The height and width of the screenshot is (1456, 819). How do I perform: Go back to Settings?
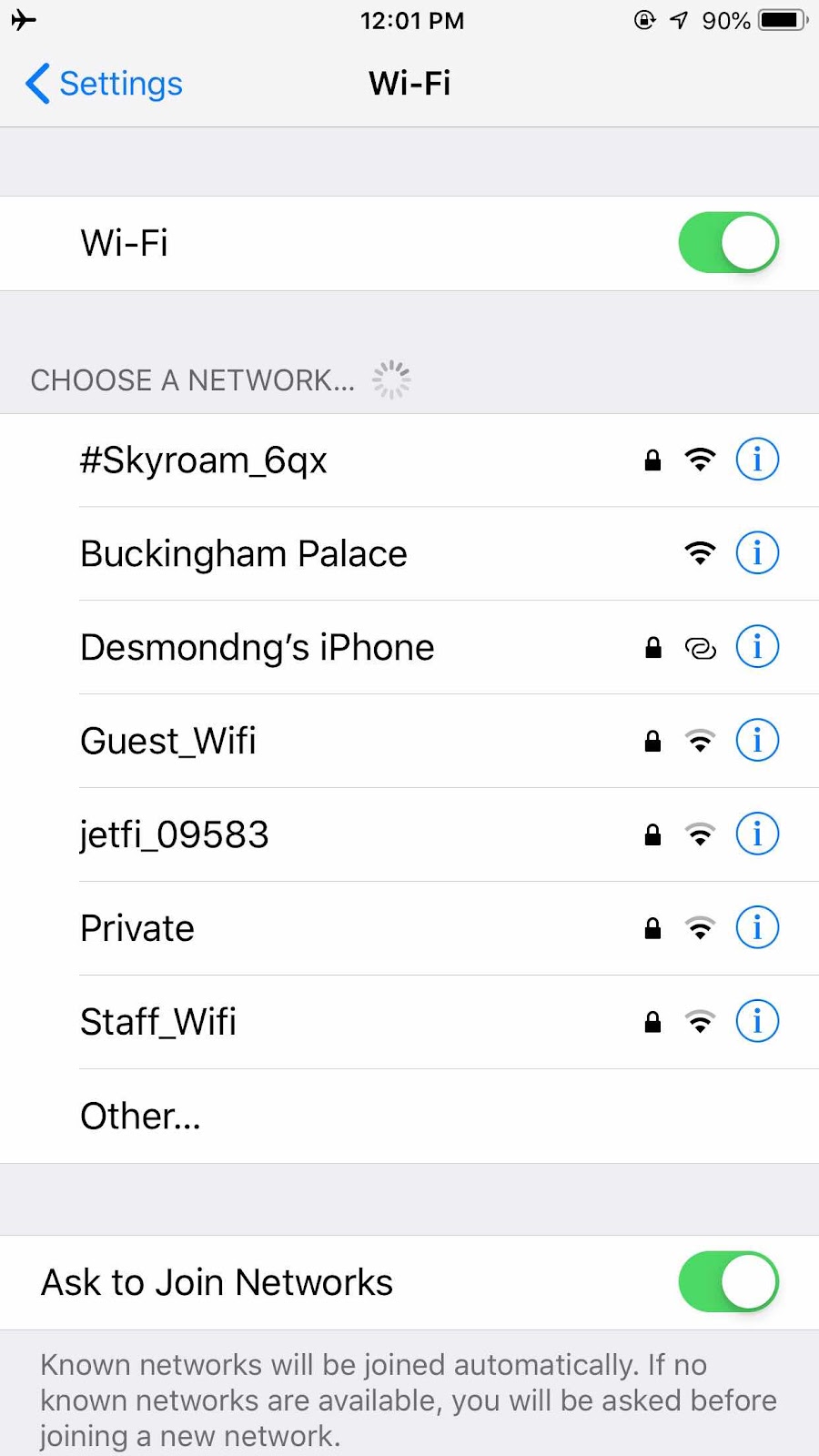click(x=104, y=84)
